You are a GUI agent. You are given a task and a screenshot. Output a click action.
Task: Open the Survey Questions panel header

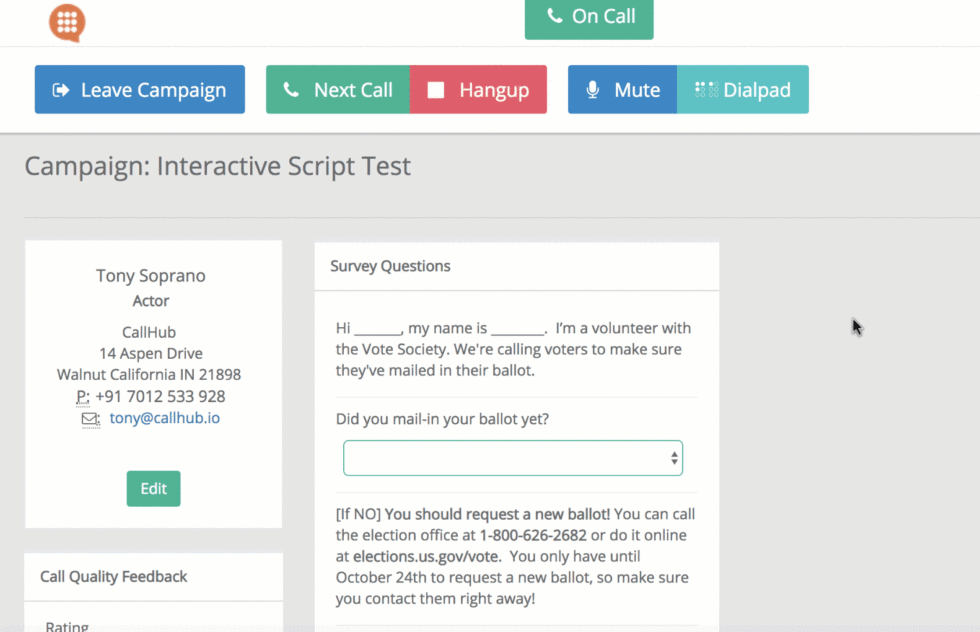[x=390, y=266]
